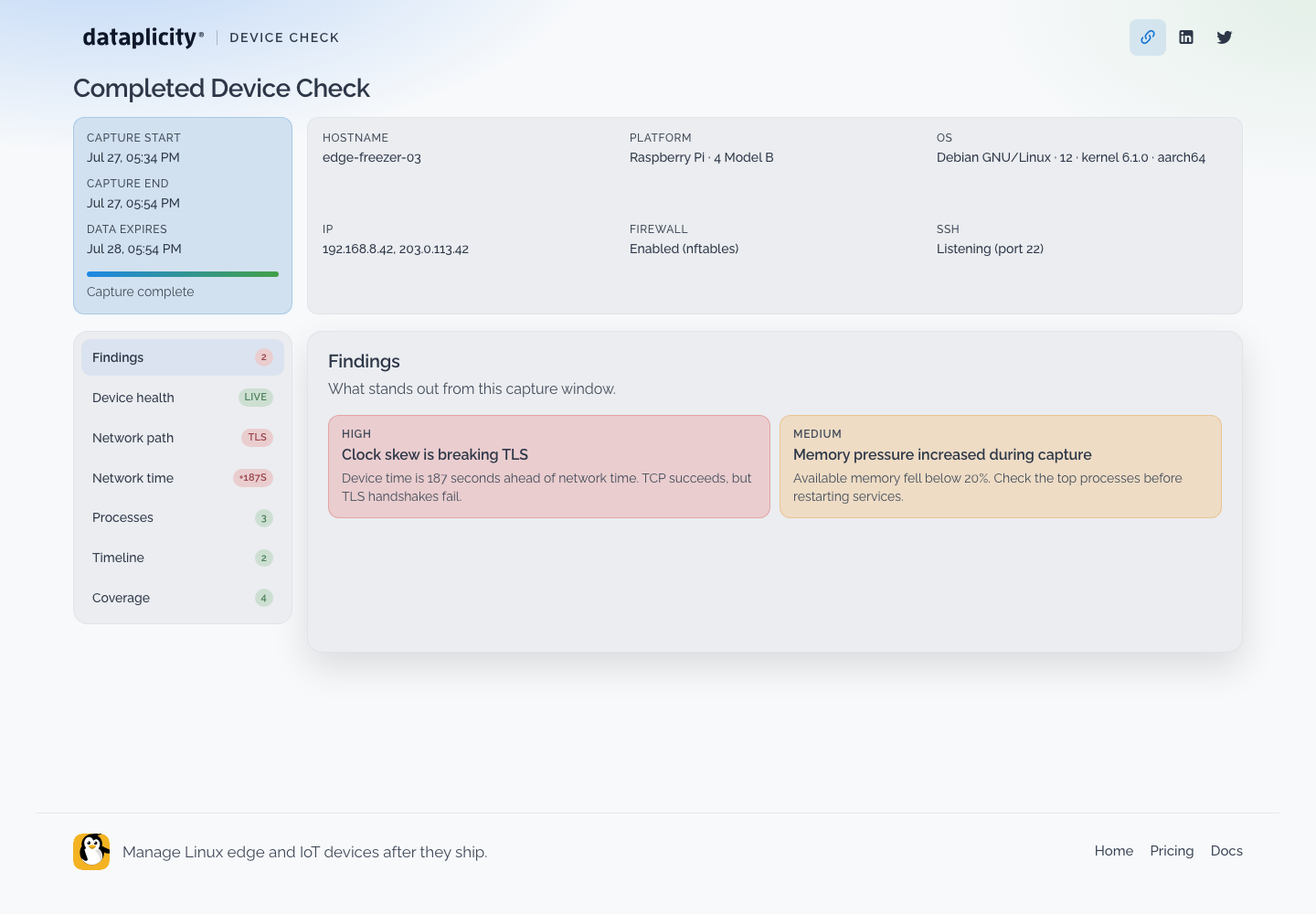Open the Memory pressure increased finding card
Image resolution: width=1316 pixels, height=914 pixels.
pyautogui.click(x=1001, y=467)
